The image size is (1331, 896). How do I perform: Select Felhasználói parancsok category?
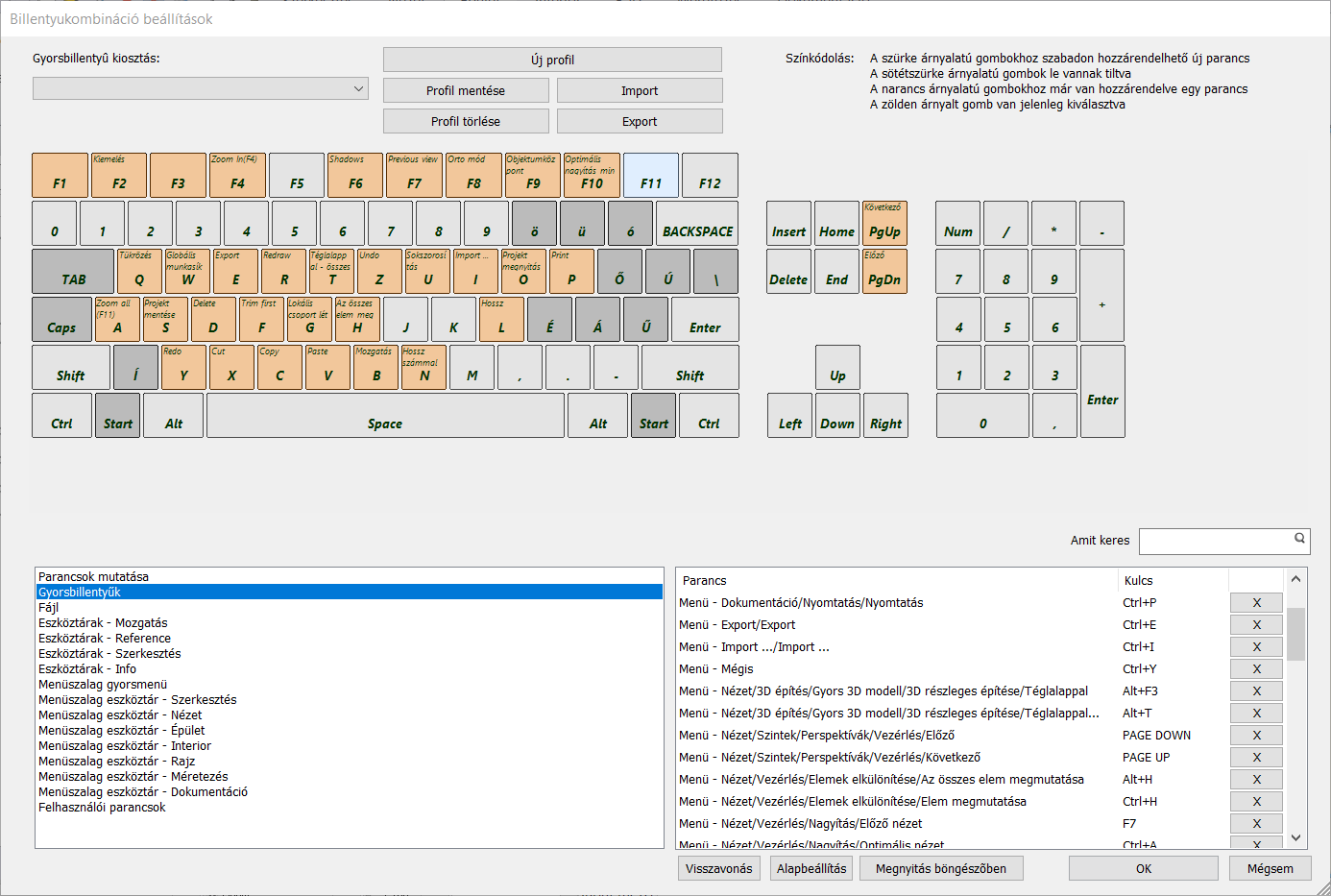[x=102, y=808]
